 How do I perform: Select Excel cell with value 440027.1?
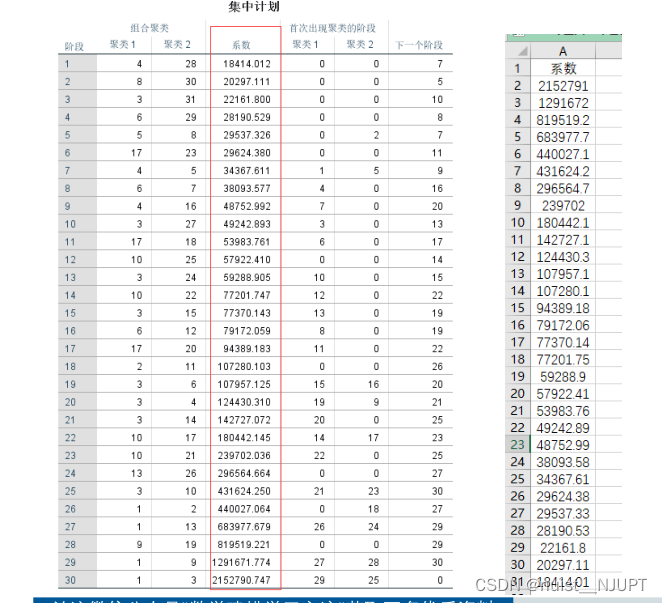563,154
